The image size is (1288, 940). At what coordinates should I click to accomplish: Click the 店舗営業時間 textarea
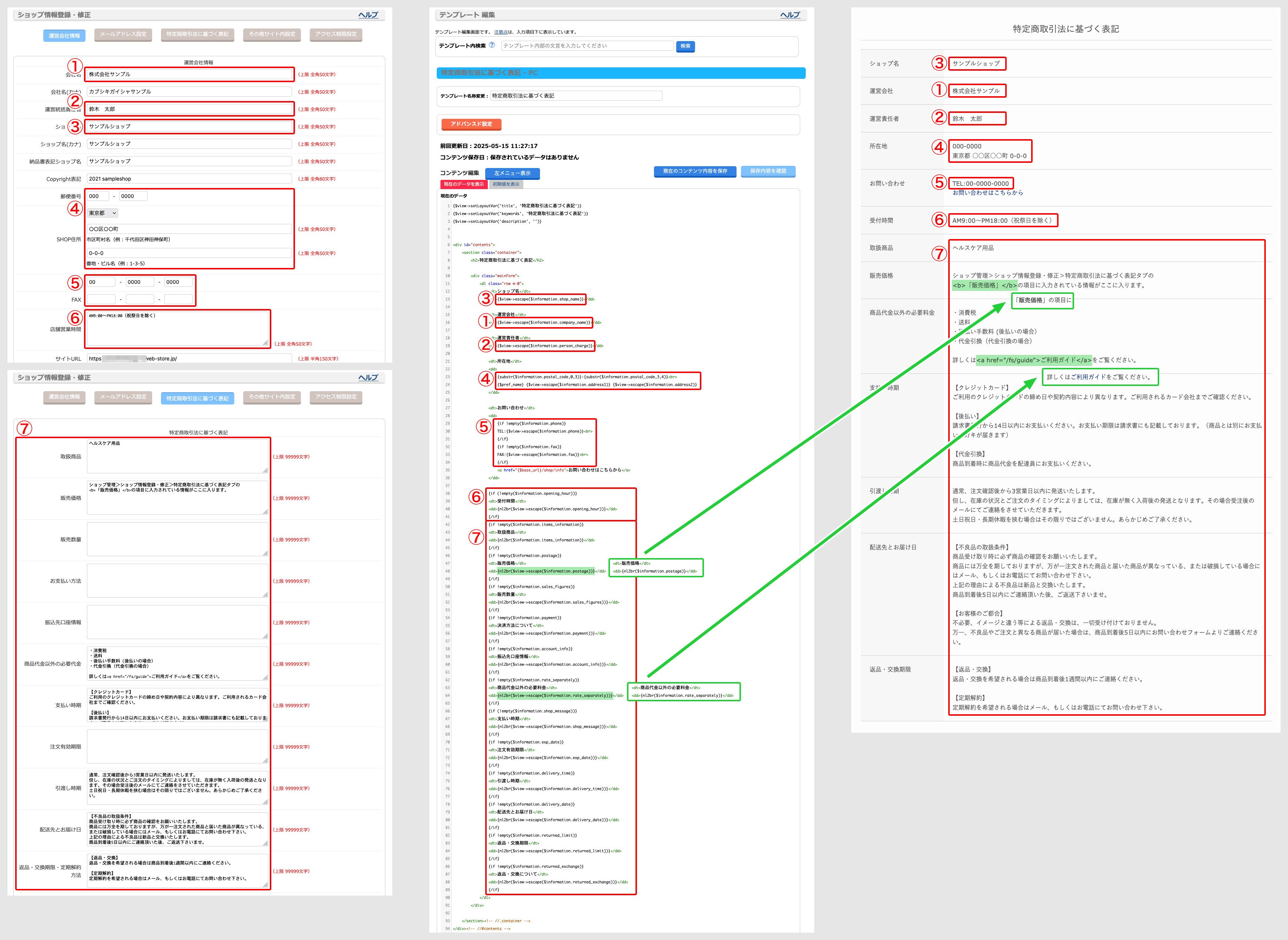pos(178,329)
